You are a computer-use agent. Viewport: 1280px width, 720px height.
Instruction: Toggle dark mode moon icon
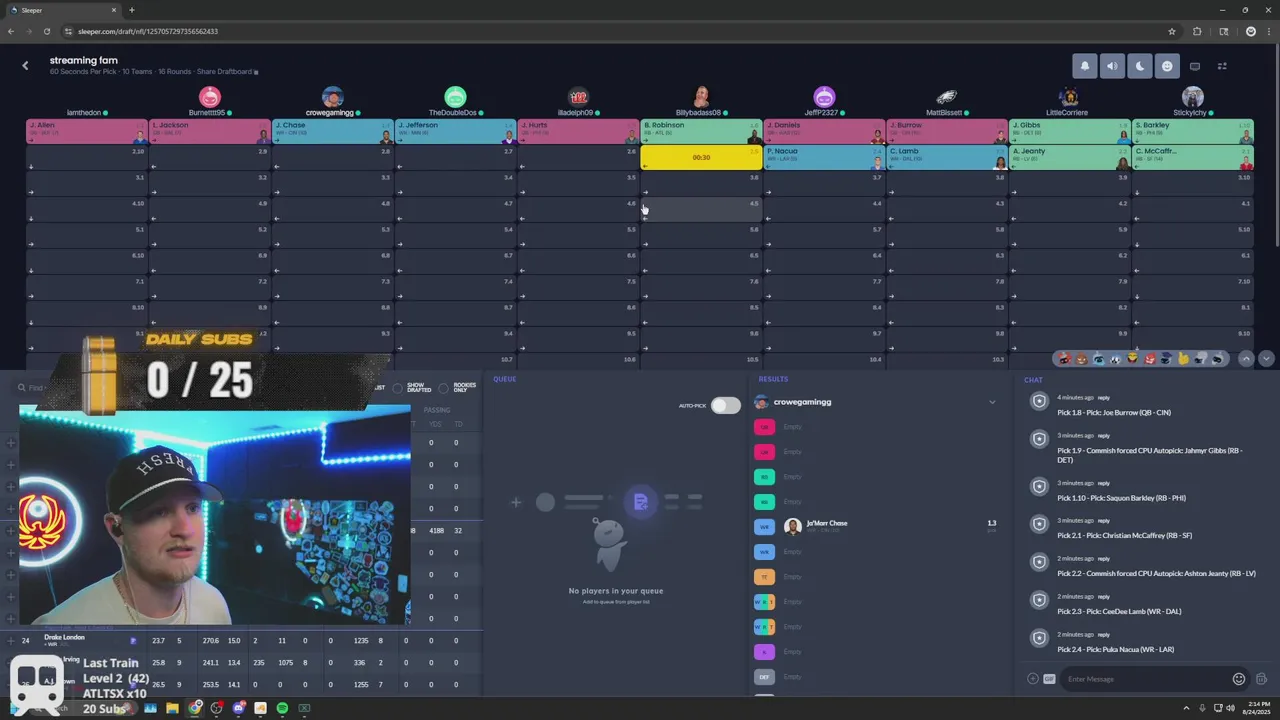1140,66
